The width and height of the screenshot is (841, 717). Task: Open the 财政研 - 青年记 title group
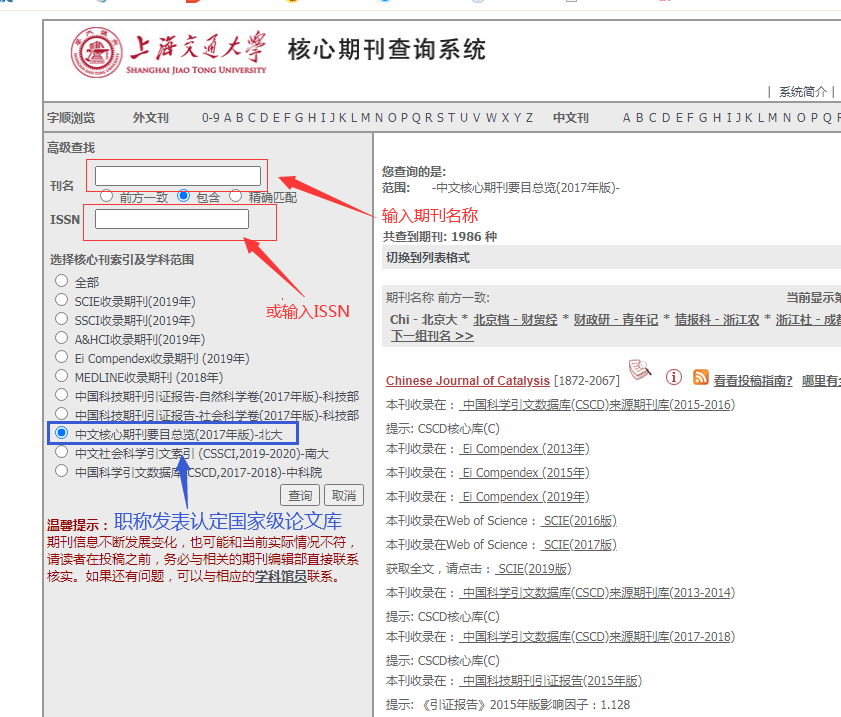pyautogui.click(x=616, y=320)
